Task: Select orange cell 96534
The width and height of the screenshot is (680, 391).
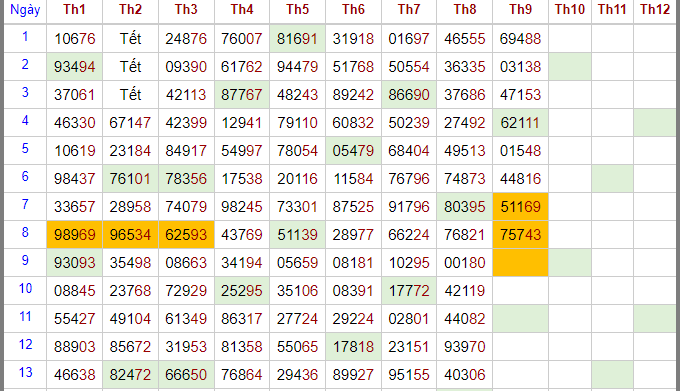Action: (130, 235)
